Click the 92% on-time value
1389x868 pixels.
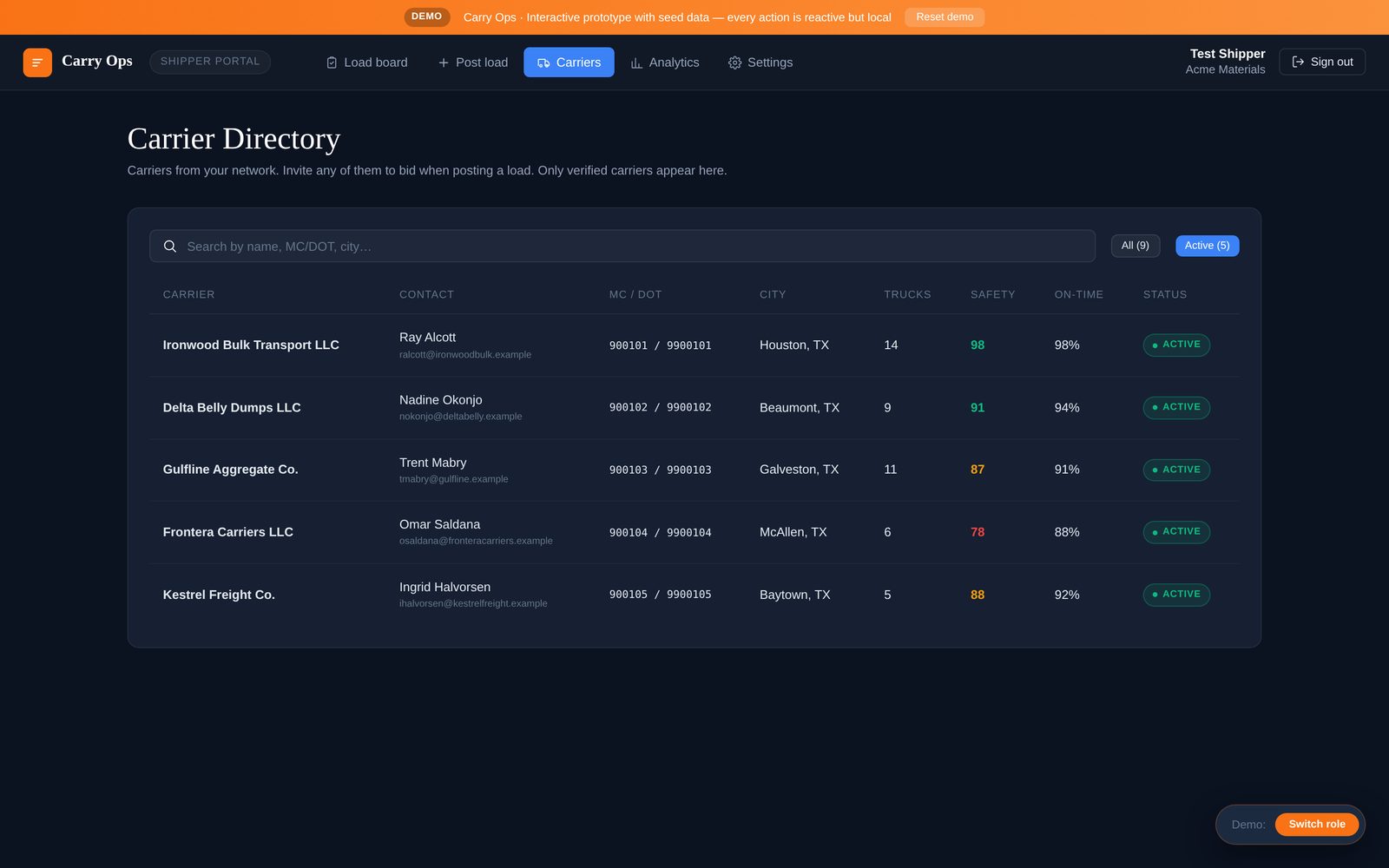tap(1067, 595)
